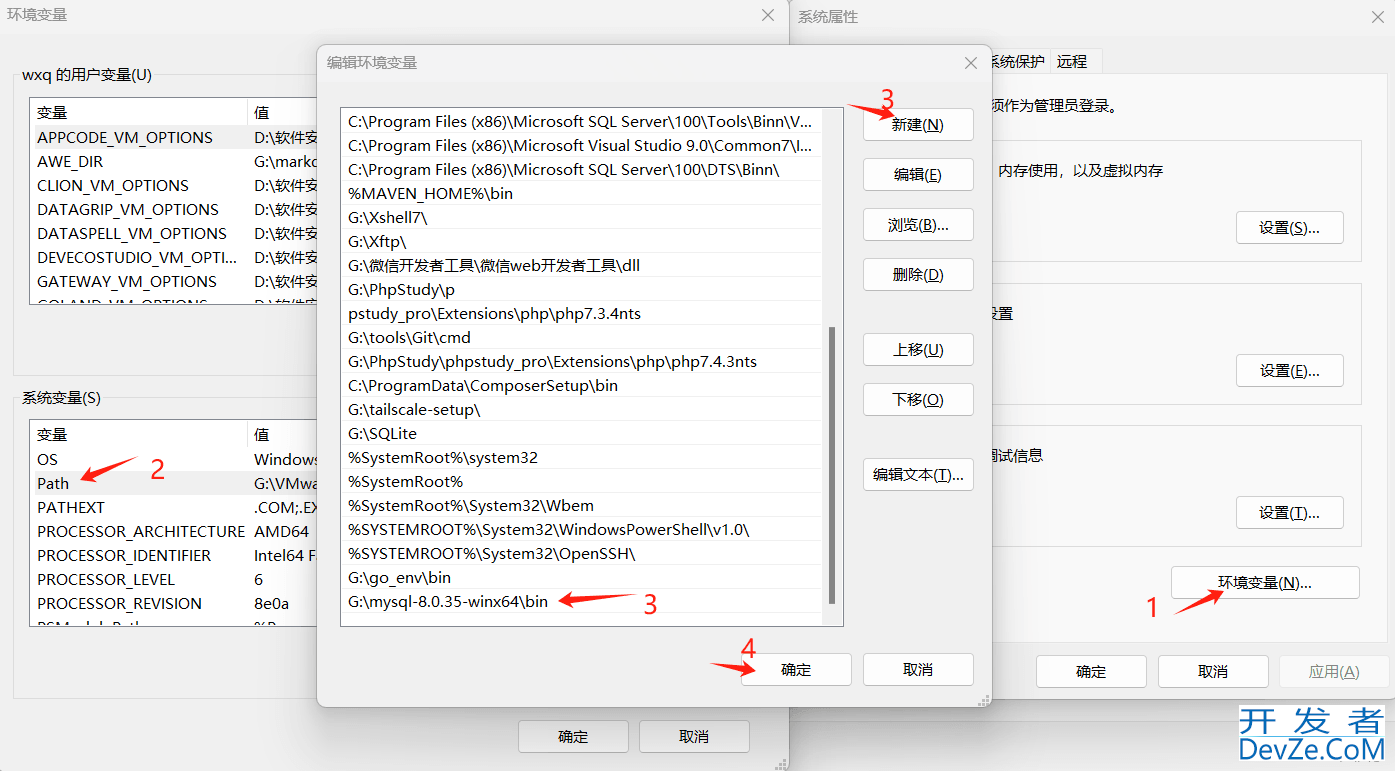Close the 环境变量 window

coord(768,16)
